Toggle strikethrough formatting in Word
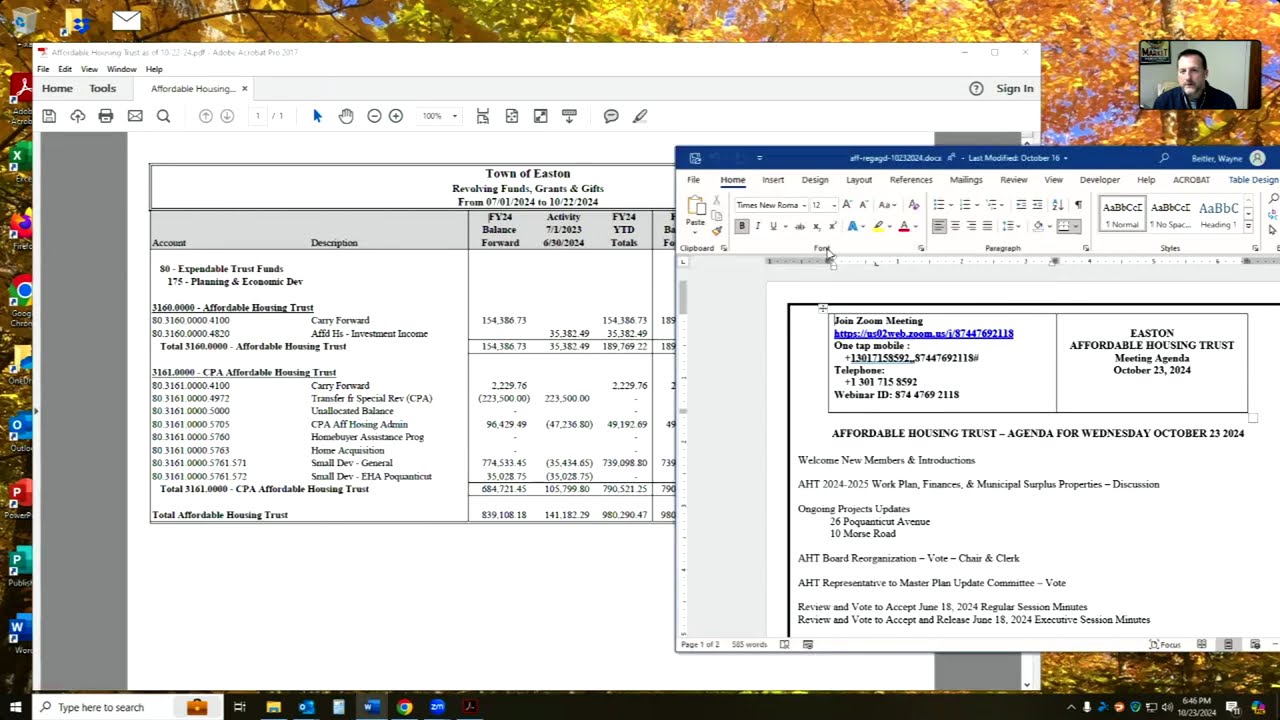This screenshot has height=720, width=1280. (799, 226)
